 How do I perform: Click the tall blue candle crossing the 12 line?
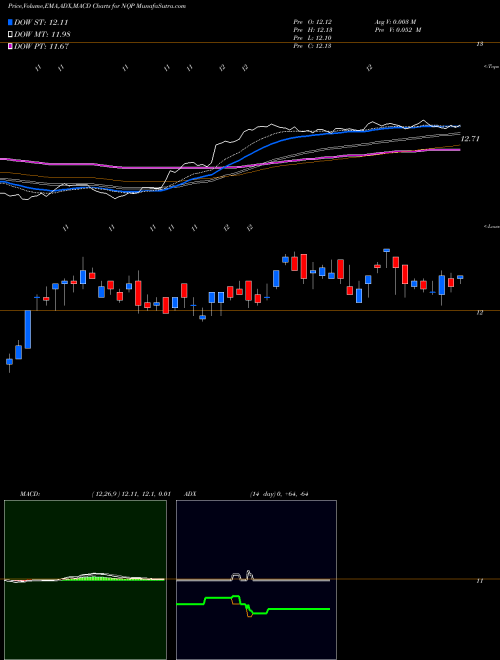[x=28, y=330]
